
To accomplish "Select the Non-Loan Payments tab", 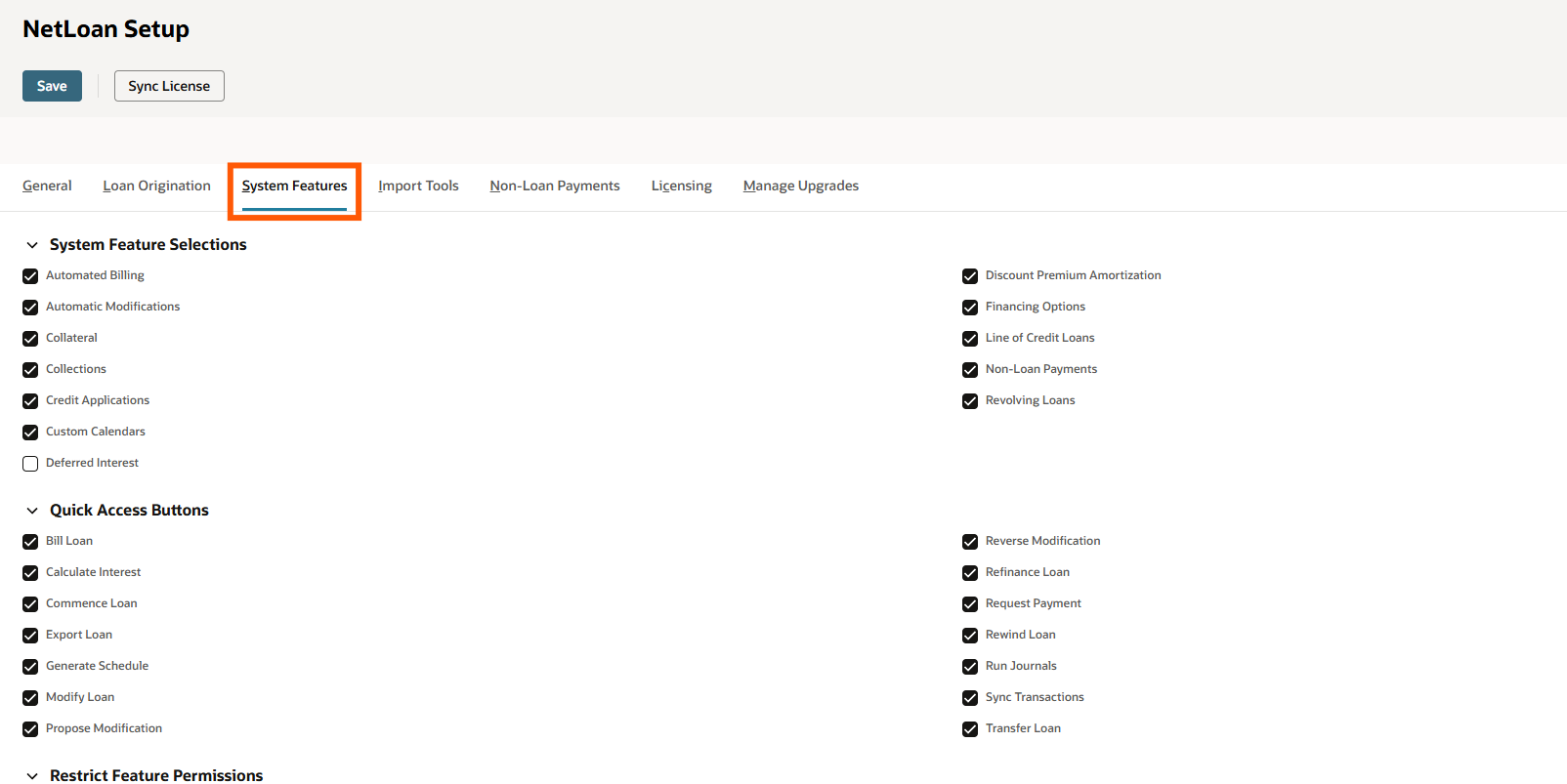I will [554, 186].
